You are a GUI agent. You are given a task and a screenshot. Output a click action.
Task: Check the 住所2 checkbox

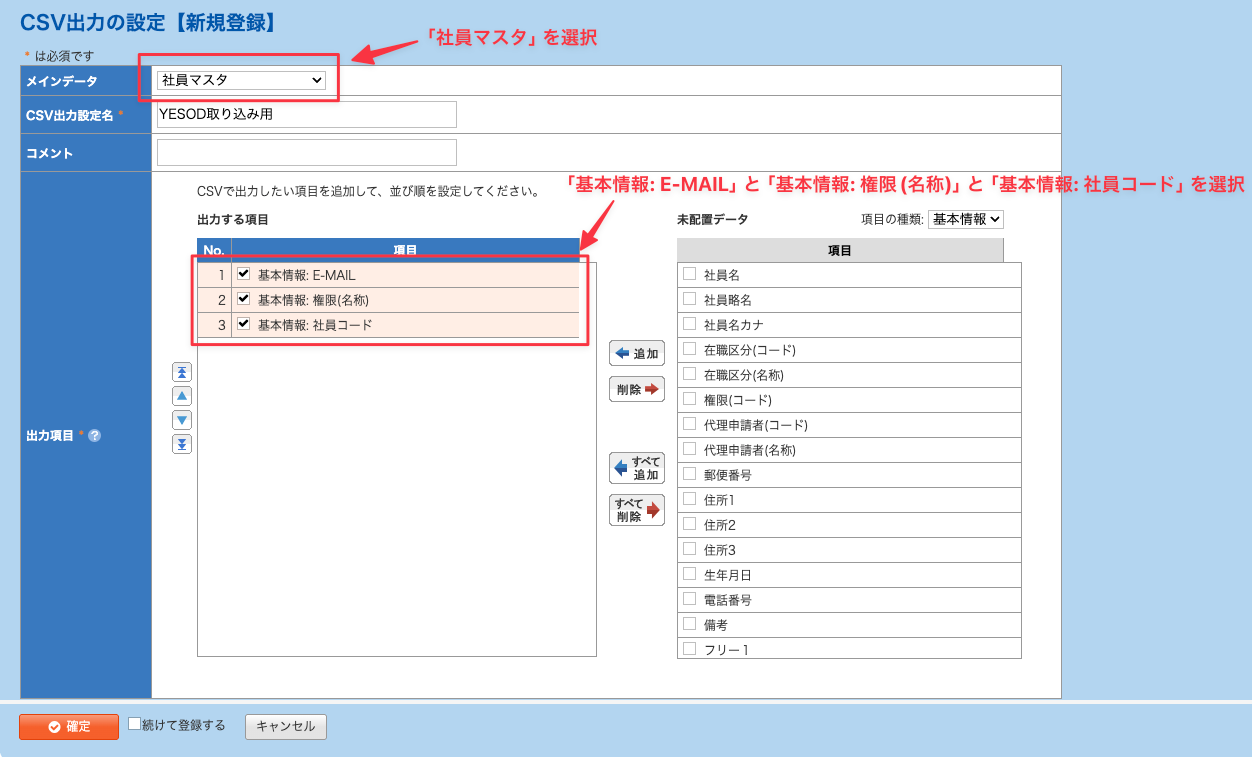click(689, 523)
